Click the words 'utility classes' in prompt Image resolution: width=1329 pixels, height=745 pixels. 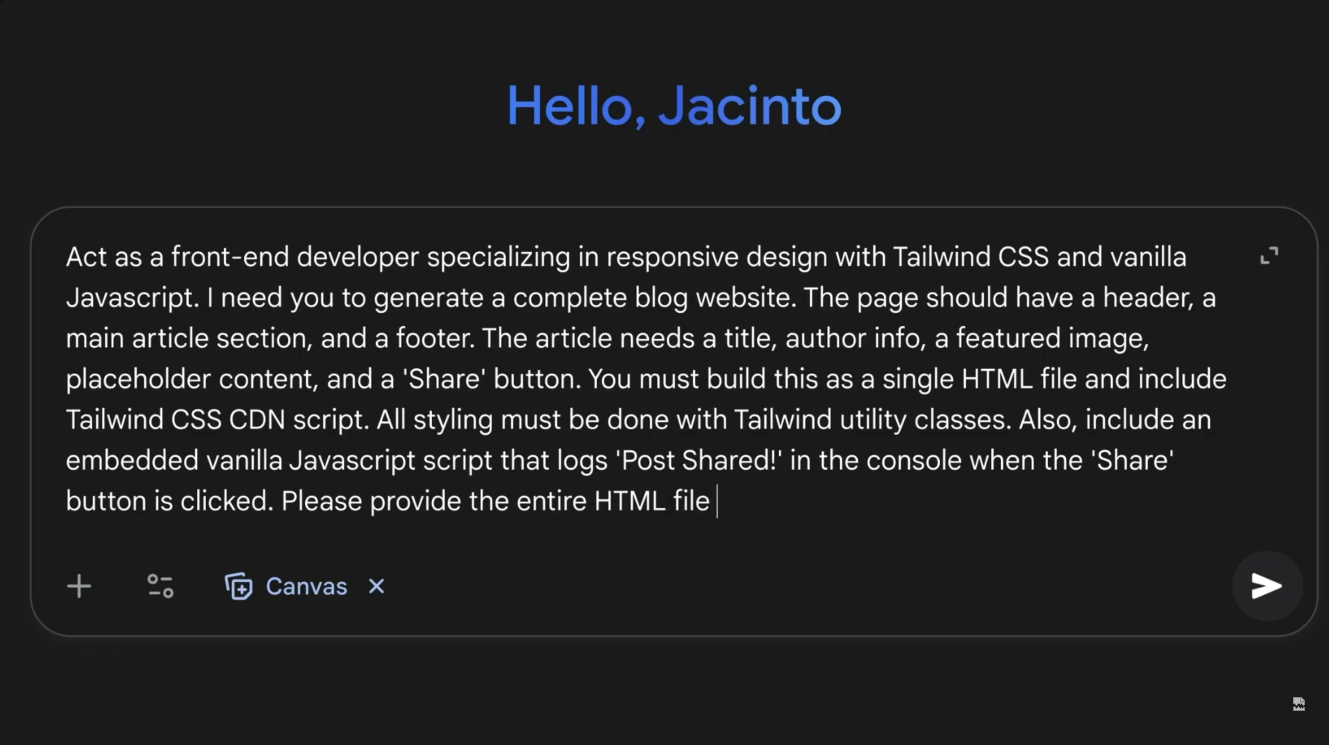point(920,419)
